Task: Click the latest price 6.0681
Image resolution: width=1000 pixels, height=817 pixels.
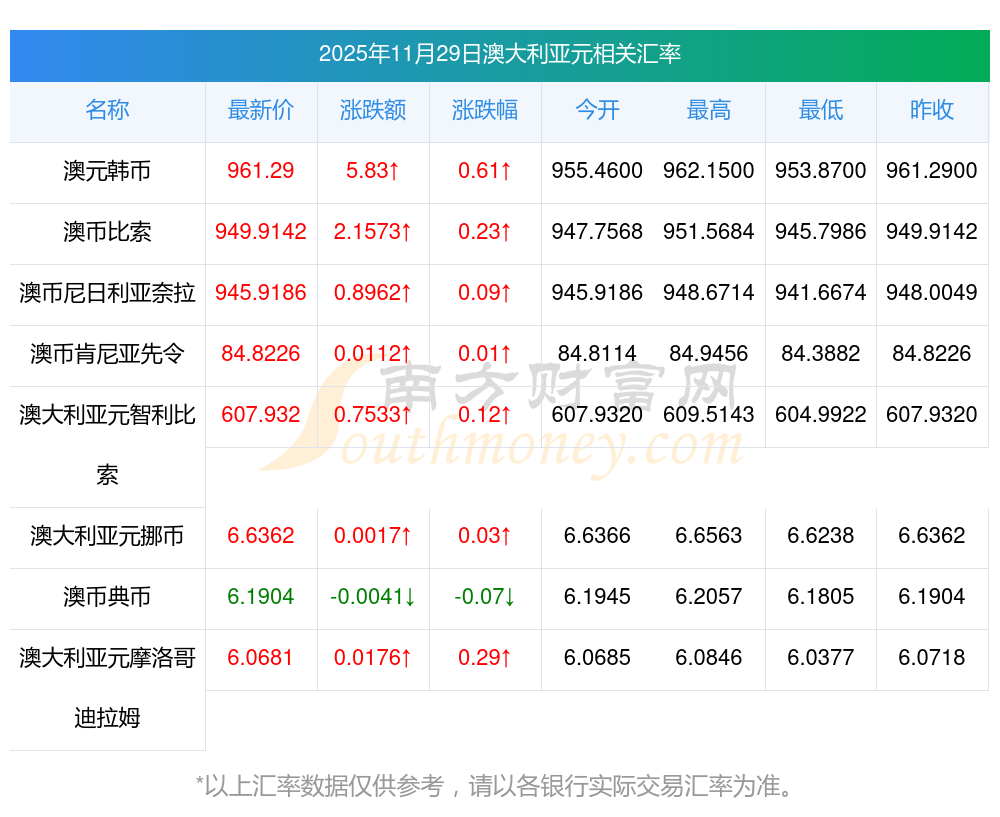Action: click(x=261, y=658)
